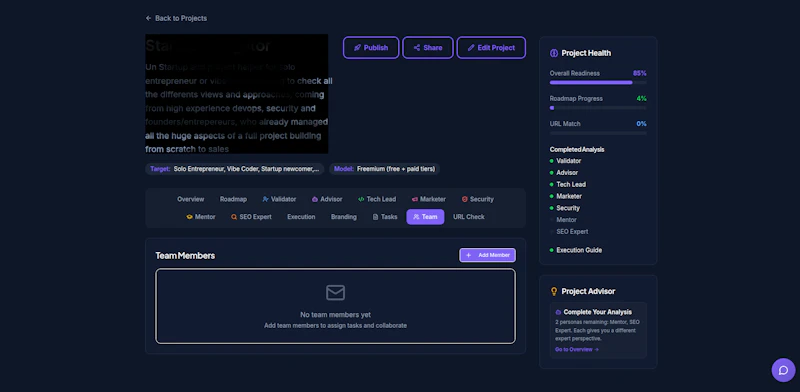800x392 pixels.
Task: Click Tech Lead in Completed Analysis
Action: (x=571, y=184)
